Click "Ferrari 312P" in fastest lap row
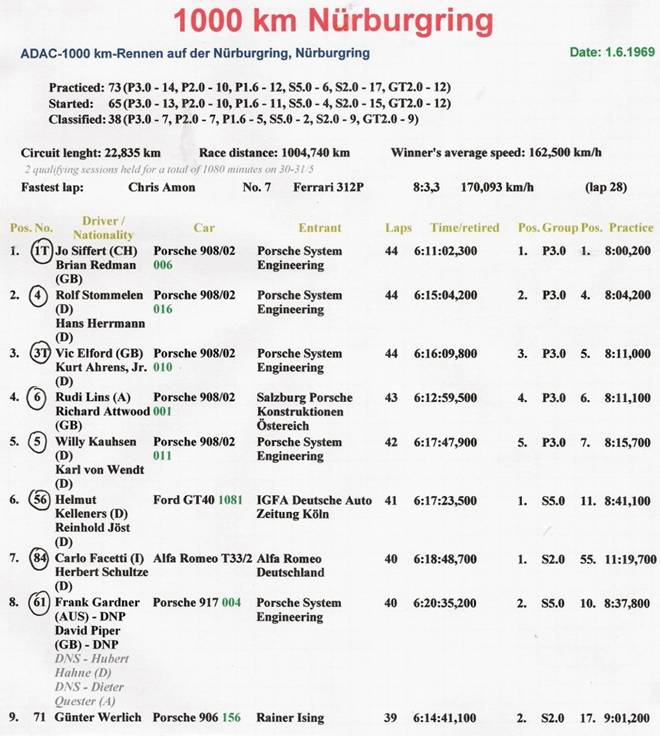 pos(329,187)
